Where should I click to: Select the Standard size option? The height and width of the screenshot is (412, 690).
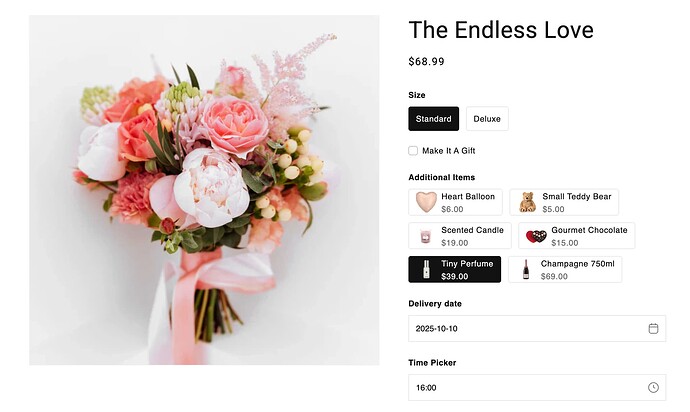434,119
